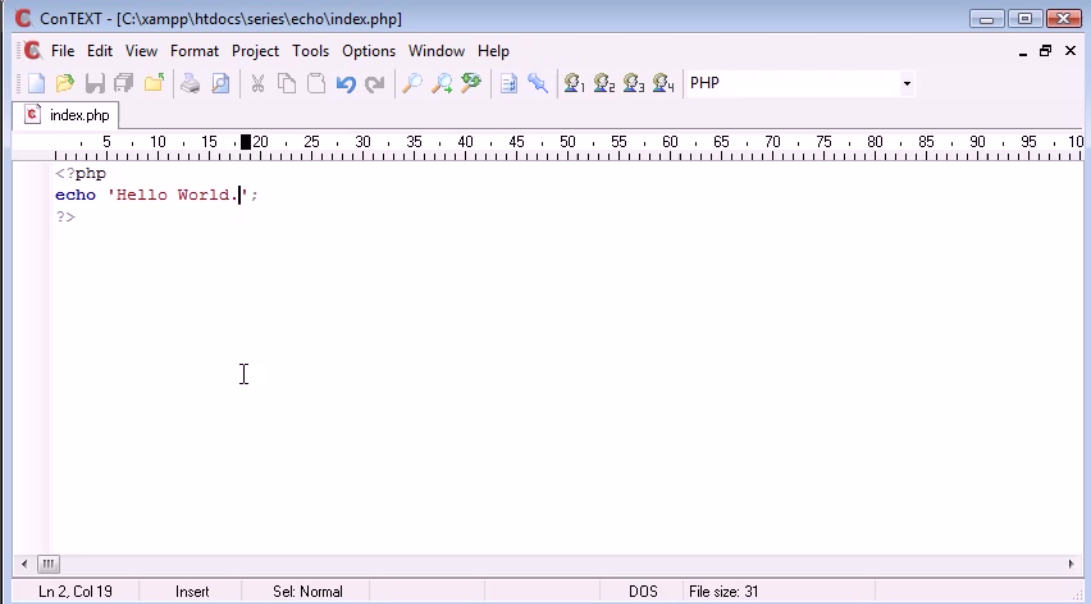Click the horizontal scrollbar right arrow
This screenshot has height=604, width=1091.
point(1071,564)
